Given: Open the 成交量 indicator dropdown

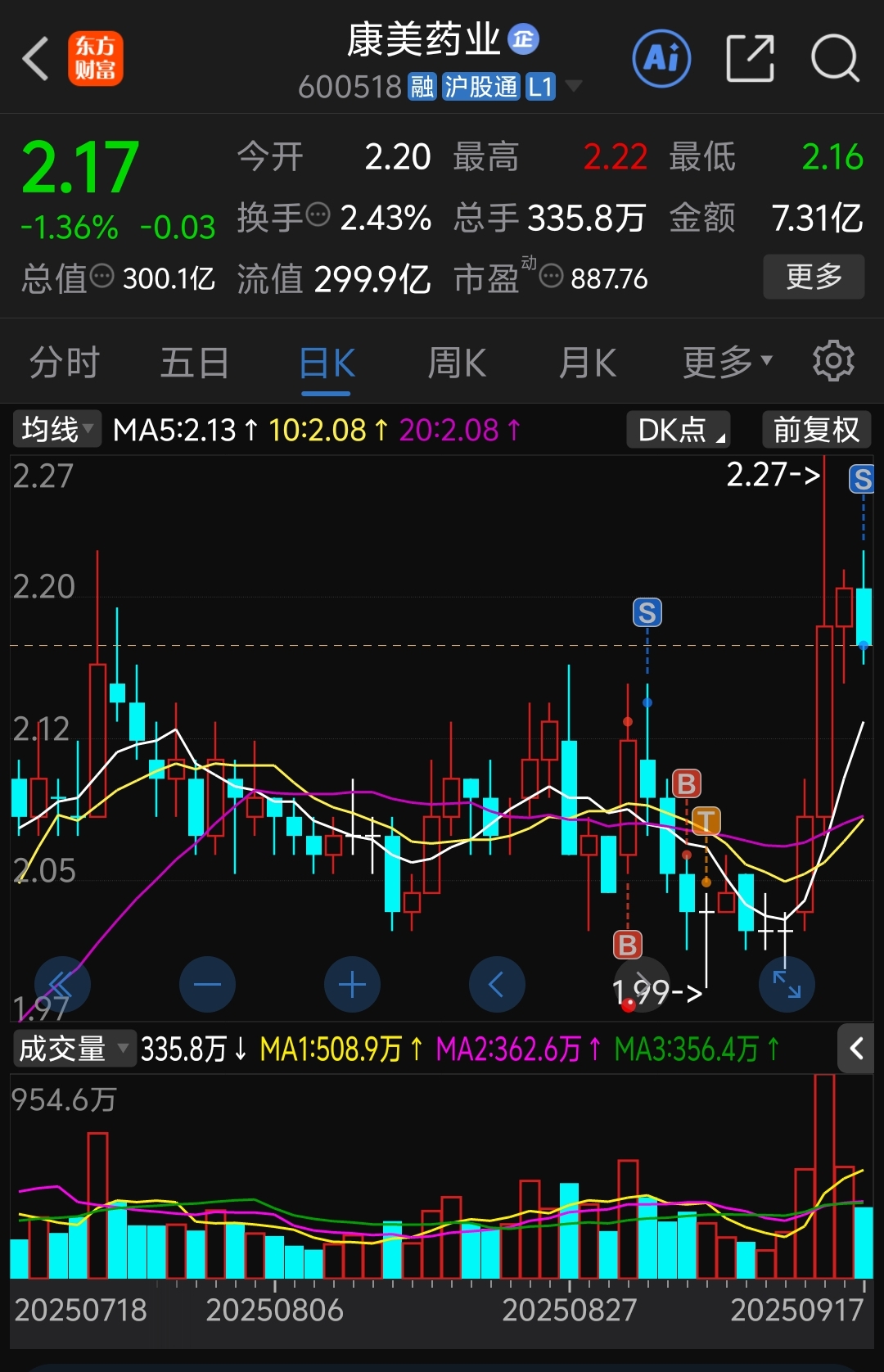Looking at the screenshot, I should pos(74,1049).
